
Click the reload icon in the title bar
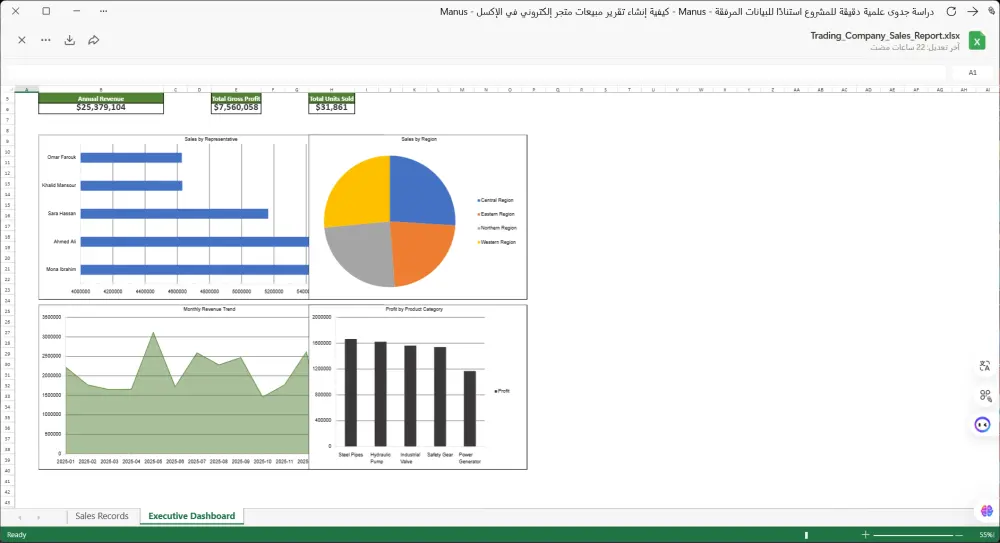[x=951, y=11]
